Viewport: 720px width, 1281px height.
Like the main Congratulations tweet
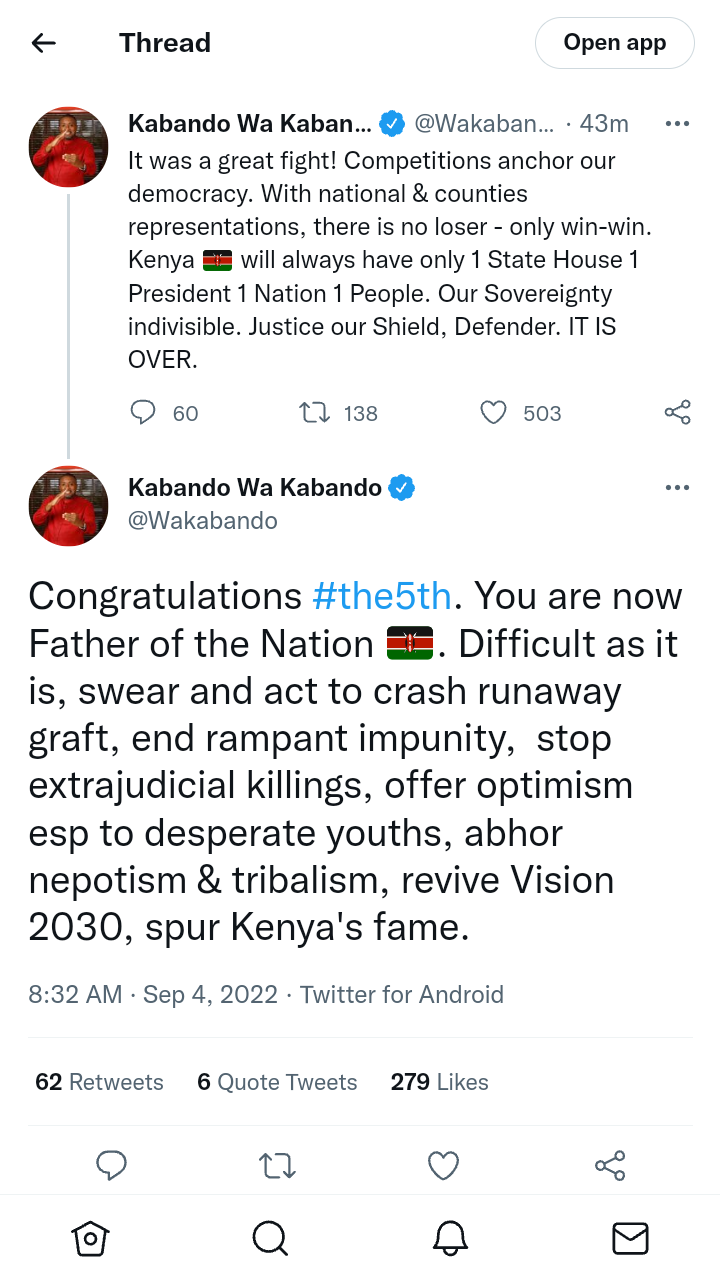443,1165
